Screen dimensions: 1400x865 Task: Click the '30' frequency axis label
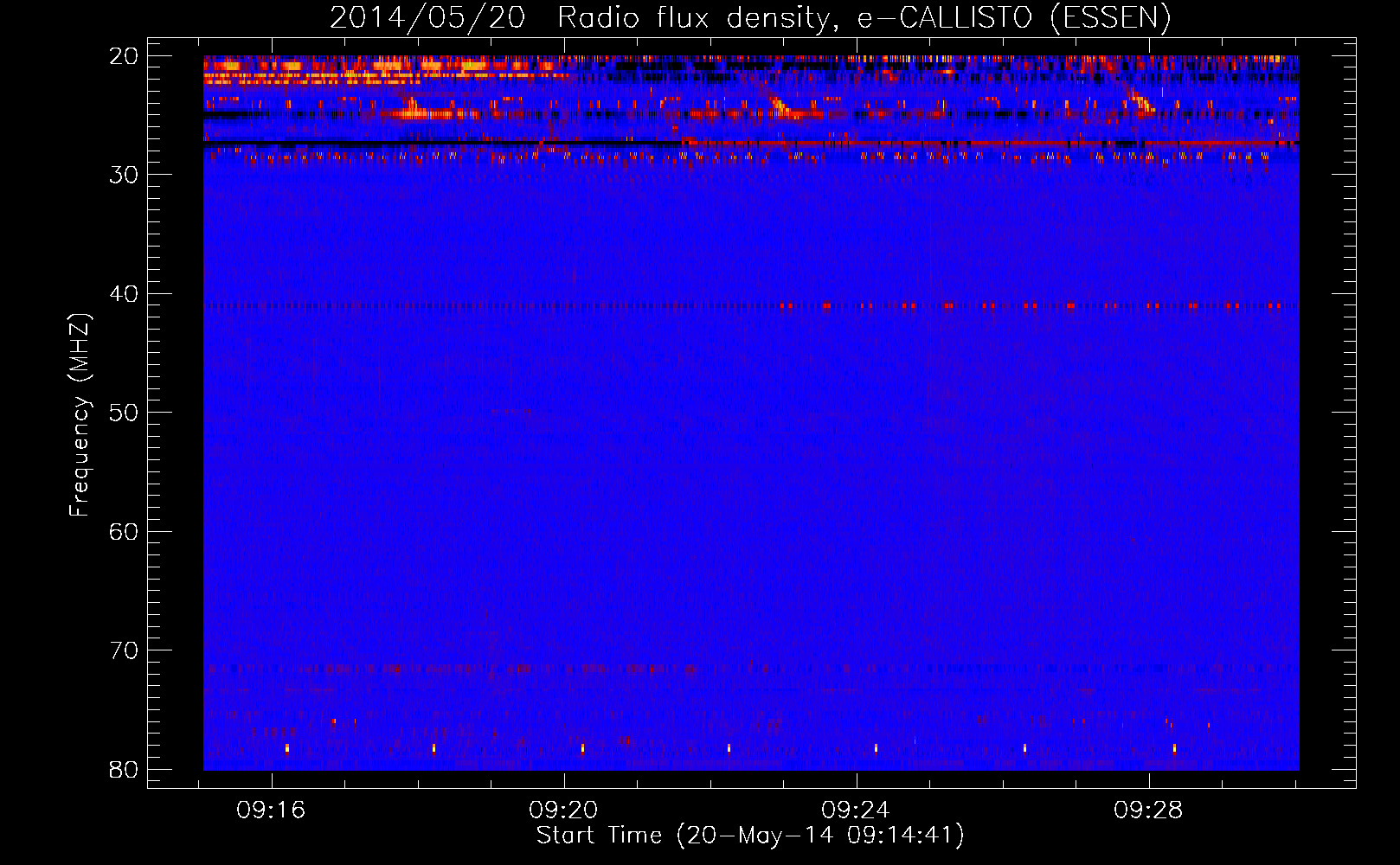point(124,175)
